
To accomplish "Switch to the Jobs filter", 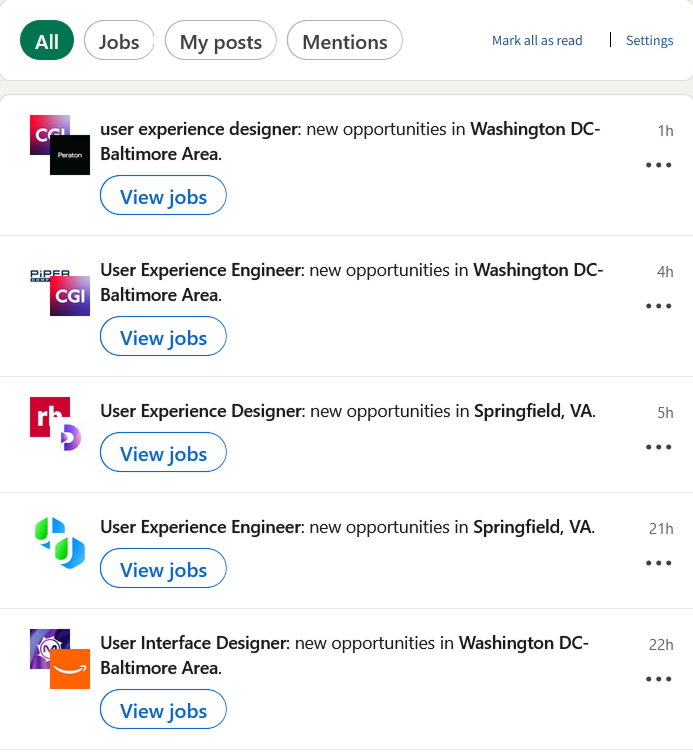I will click(x=119, y=40).
